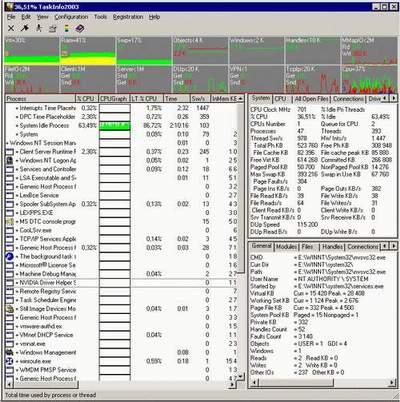Select the CoolSrv.exe process row
The image size is (400, 402).
[122, 230]
